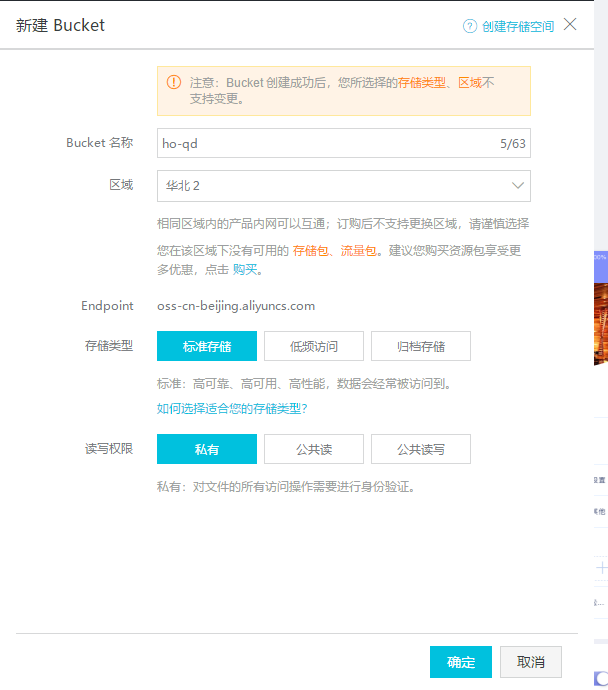Click the plus icon in background page
Viewport: 608px width, 690px height.
pos(601,568)
